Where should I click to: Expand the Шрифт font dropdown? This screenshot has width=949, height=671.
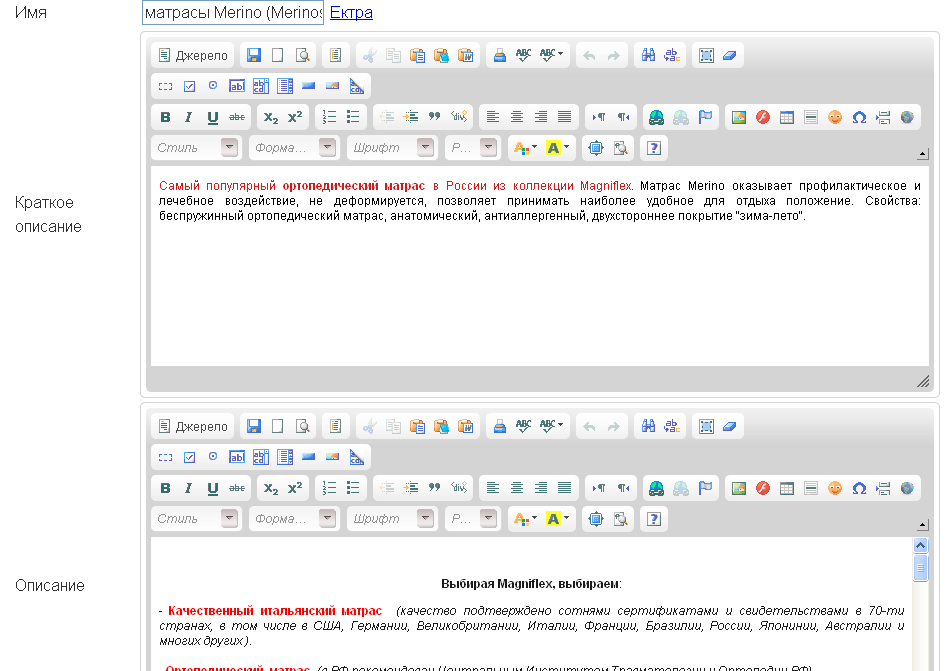(x=390, y=147)
